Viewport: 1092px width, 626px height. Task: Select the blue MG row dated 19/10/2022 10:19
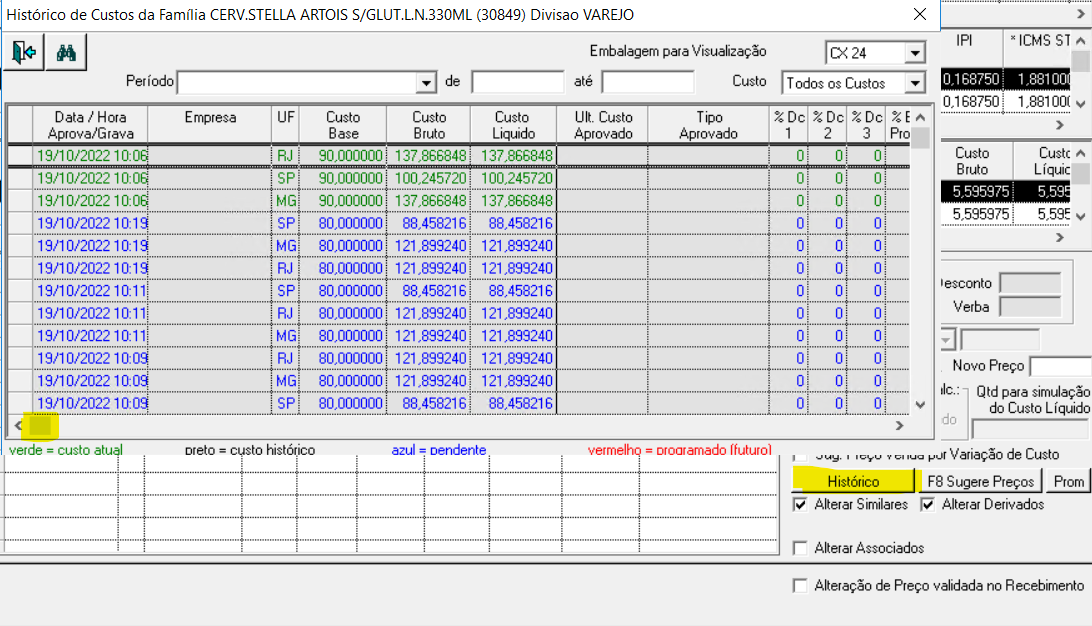coord(459,246)
